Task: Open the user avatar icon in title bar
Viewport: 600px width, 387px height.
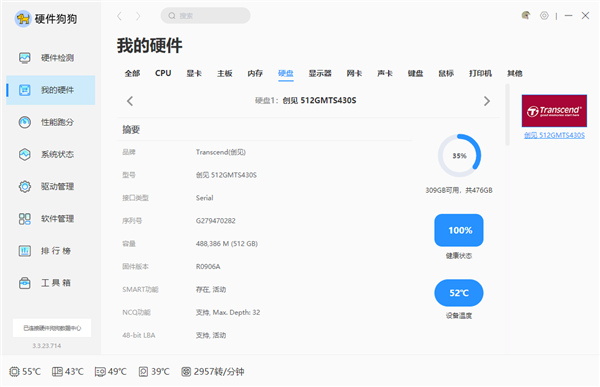Action: tap(526, 15)
